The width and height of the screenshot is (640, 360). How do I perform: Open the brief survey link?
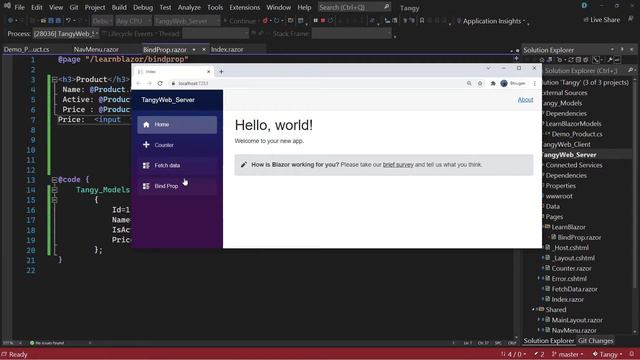pos(398,165)
